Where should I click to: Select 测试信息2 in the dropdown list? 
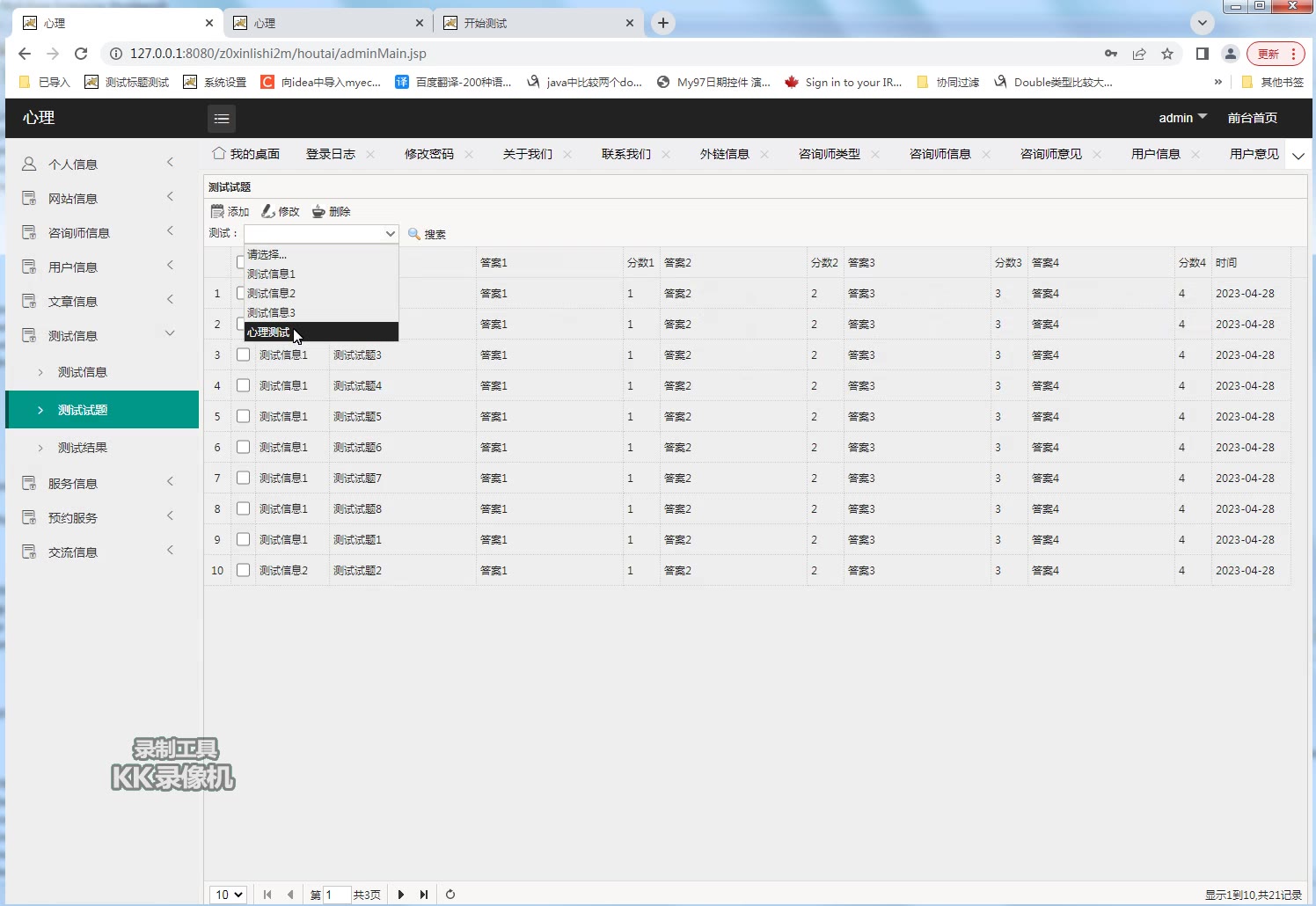[x=321, y=293]
